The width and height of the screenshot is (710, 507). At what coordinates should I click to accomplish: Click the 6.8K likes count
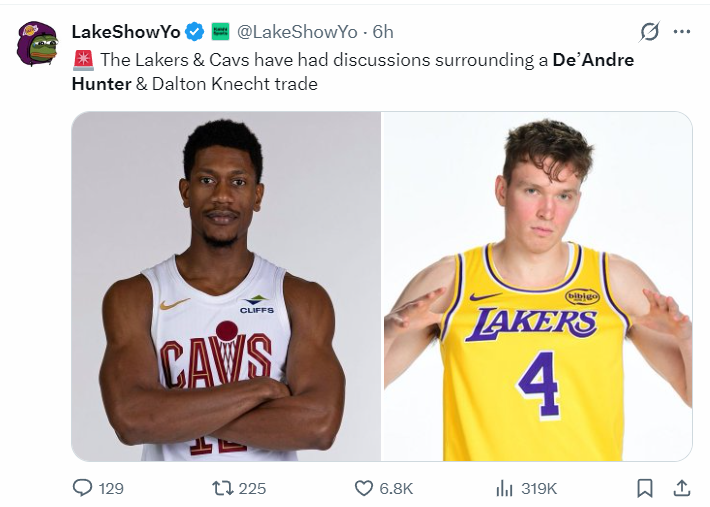click(x=397, y=488)
